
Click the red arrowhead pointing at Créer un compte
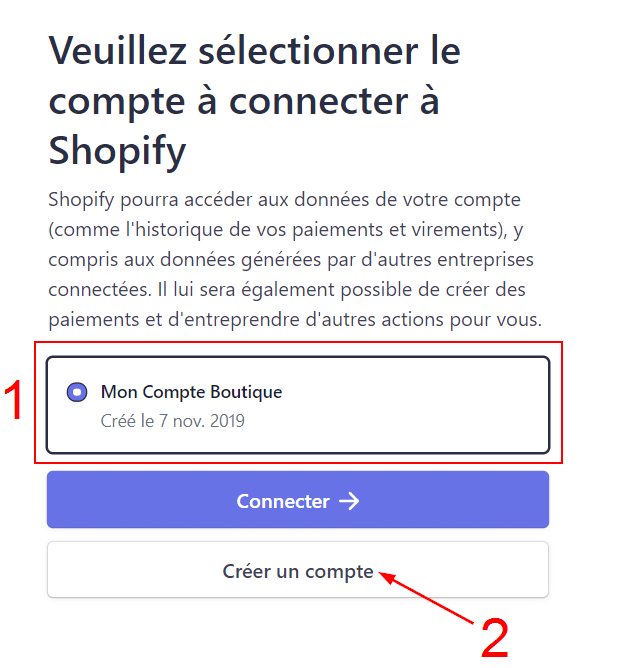point(385,576)
